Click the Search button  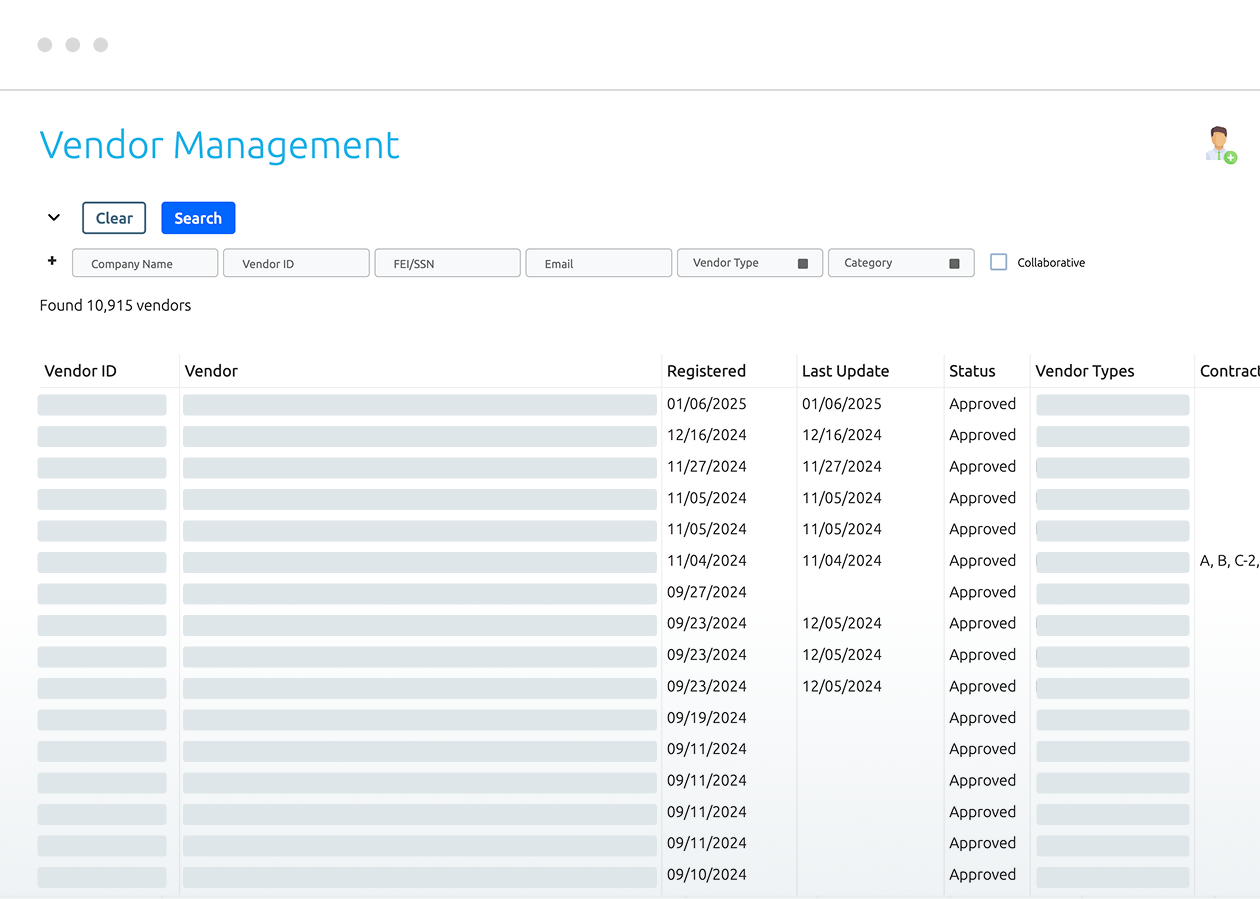tap(198, 218)
